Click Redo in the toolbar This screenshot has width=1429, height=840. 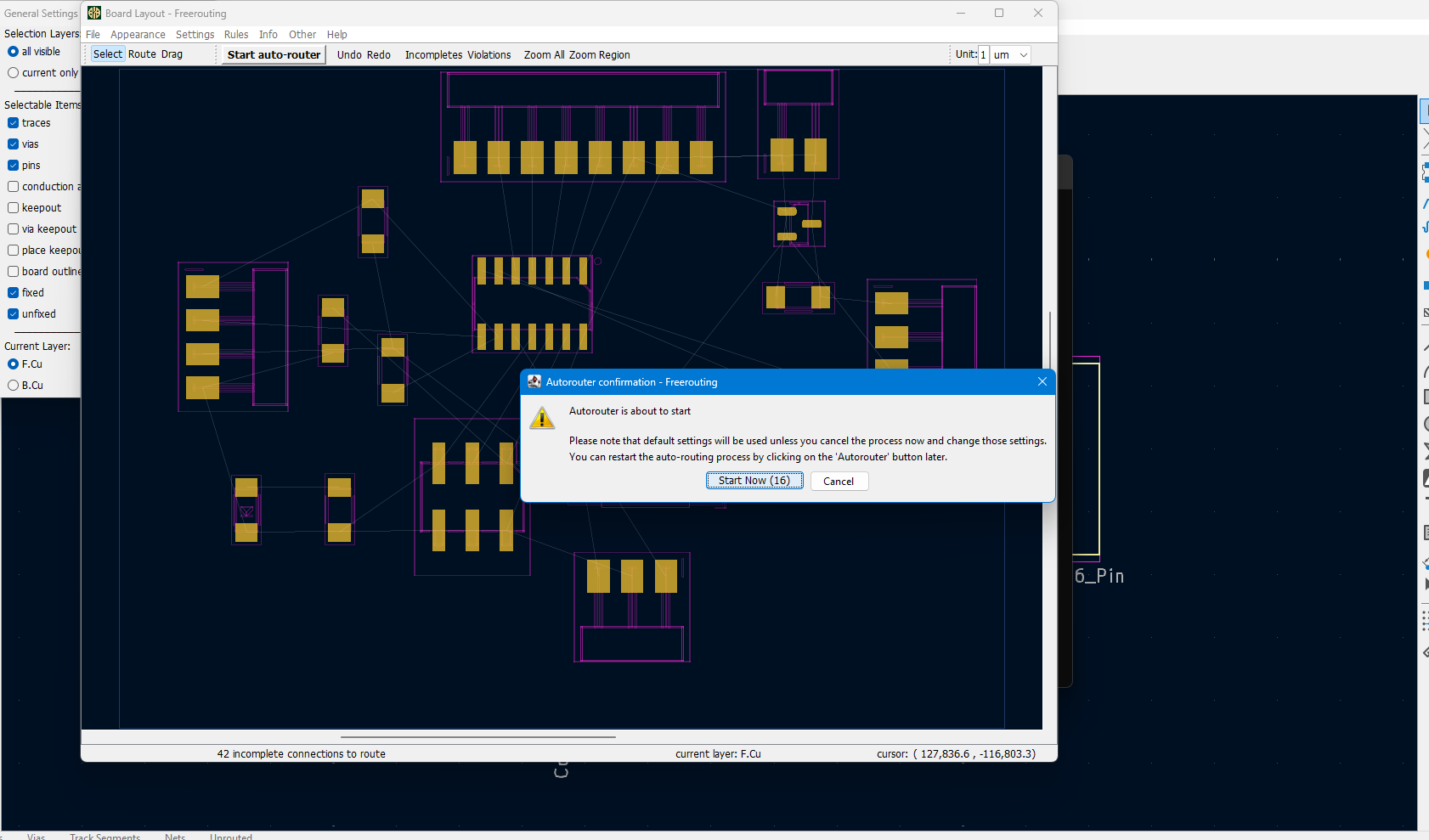pos(379,54)
